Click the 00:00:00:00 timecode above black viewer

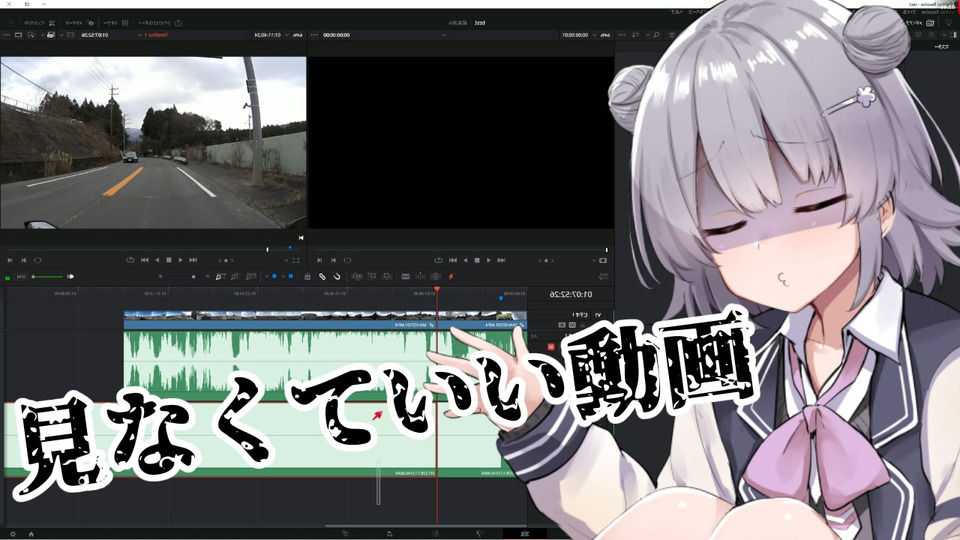pos(337,35)
